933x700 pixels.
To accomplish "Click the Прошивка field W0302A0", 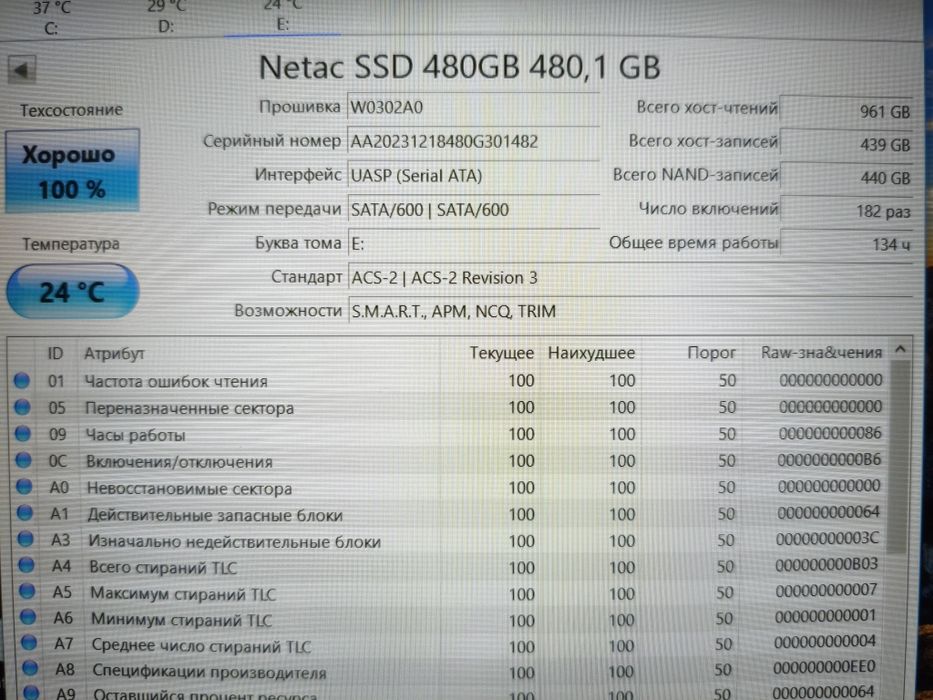I will pyautogui.click(x=473, y=108).
